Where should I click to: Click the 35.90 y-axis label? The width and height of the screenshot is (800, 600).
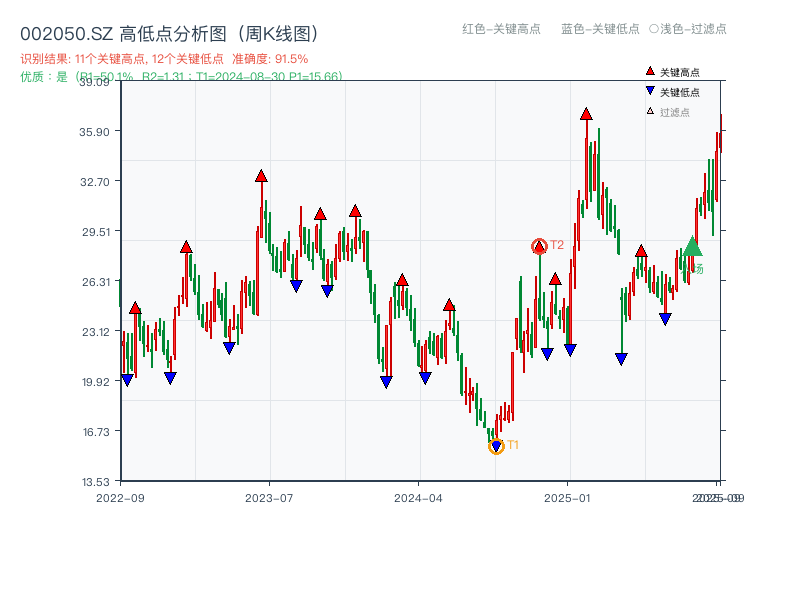[94, 132]
